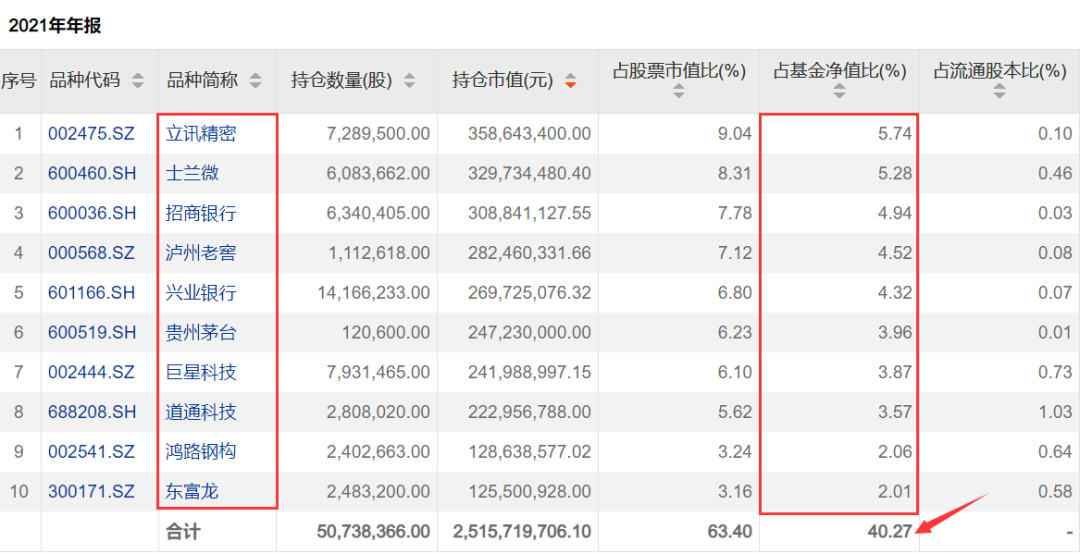The height and width of the screenshot is (554, 1080).
Task: Select holding value 125,500,928.00
Action: 529,493
